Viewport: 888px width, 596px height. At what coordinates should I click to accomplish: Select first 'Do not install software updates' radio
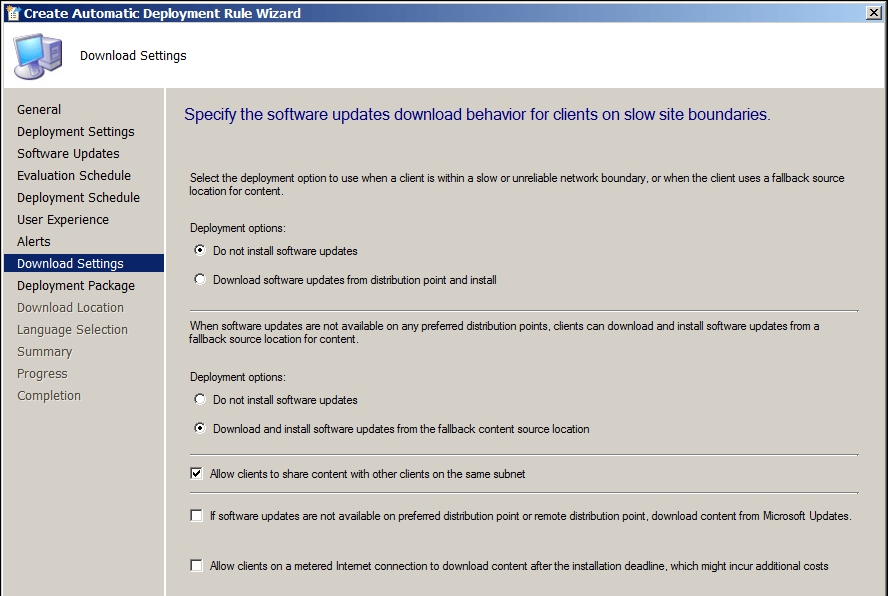200,251
